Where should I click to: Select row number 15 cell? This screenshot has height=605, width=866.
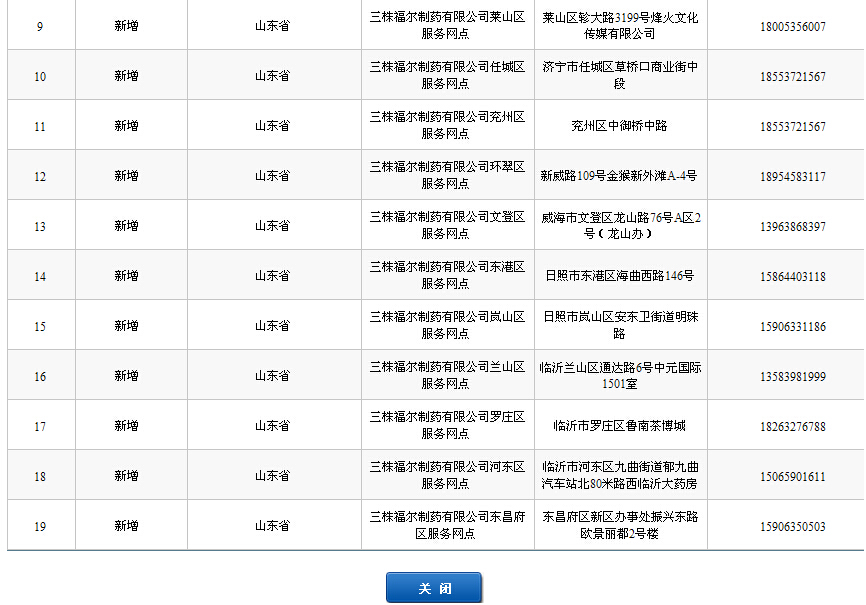(x=40, y=327)
